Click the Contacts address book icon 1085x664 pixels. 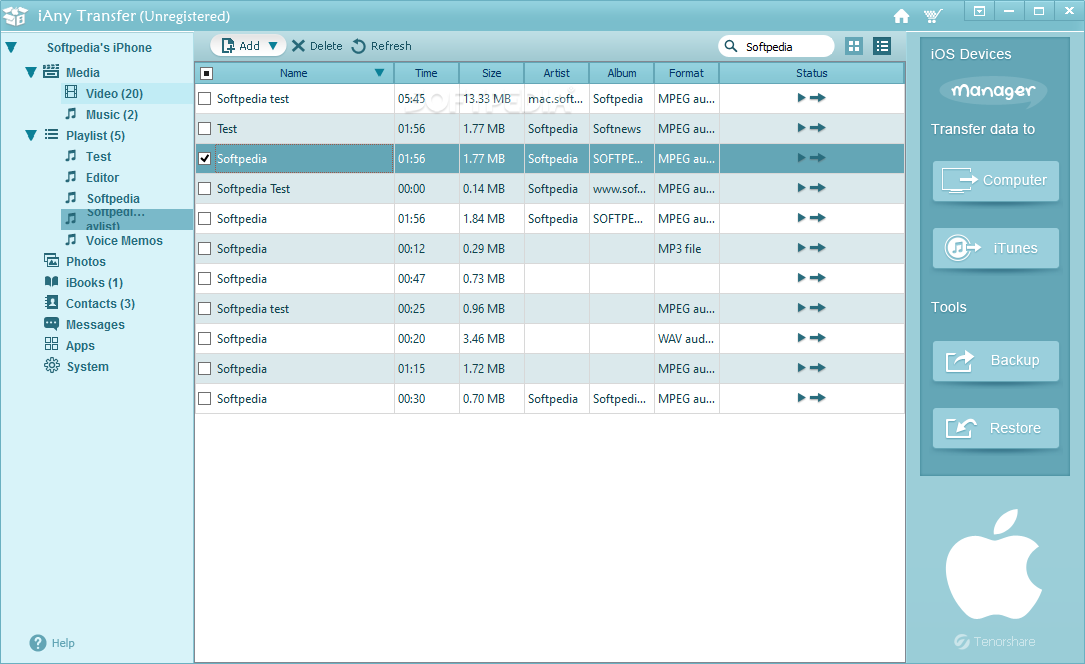tap(51, 302)
